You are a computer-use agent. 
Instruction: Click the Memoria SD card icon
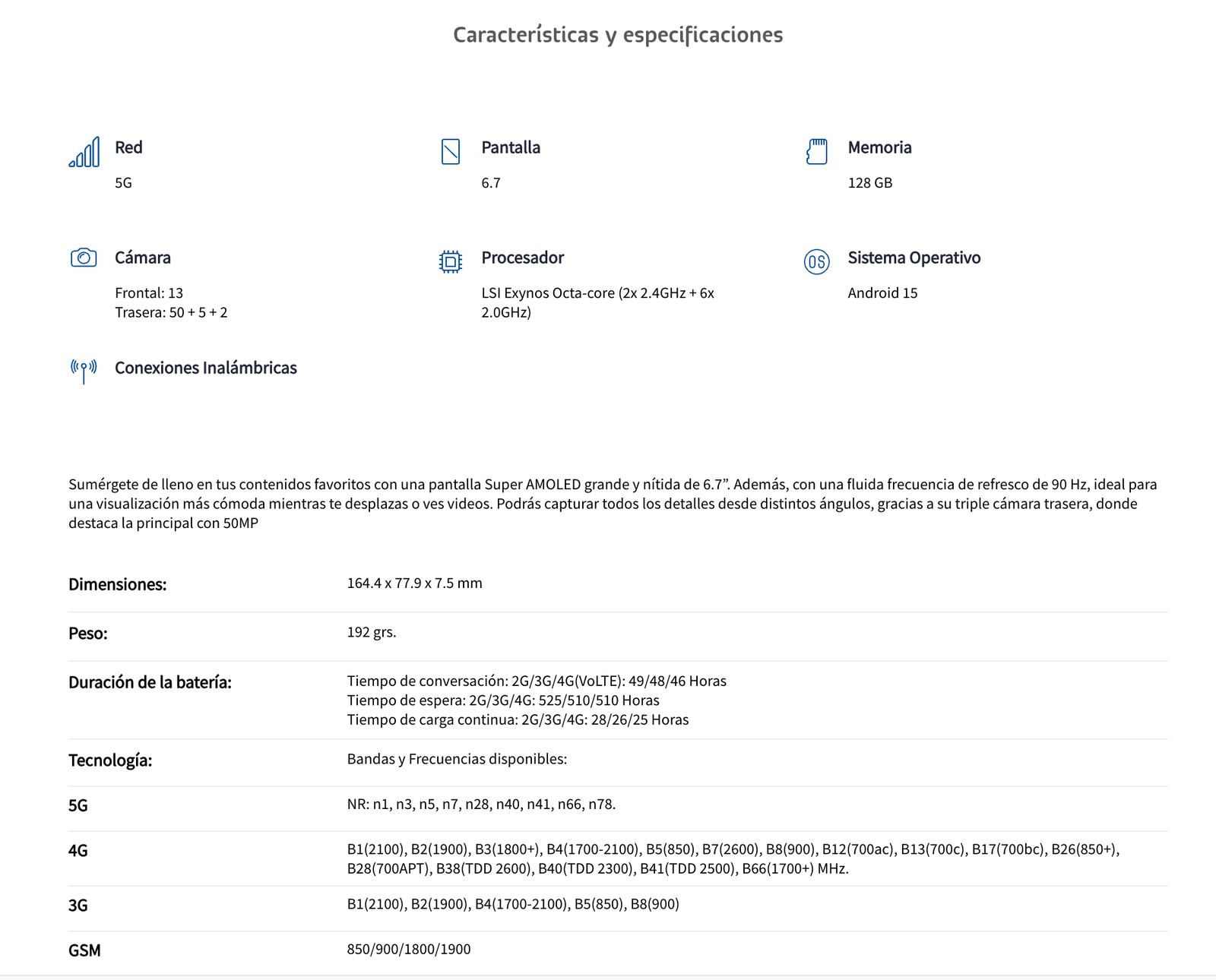(x=817, y=152)
